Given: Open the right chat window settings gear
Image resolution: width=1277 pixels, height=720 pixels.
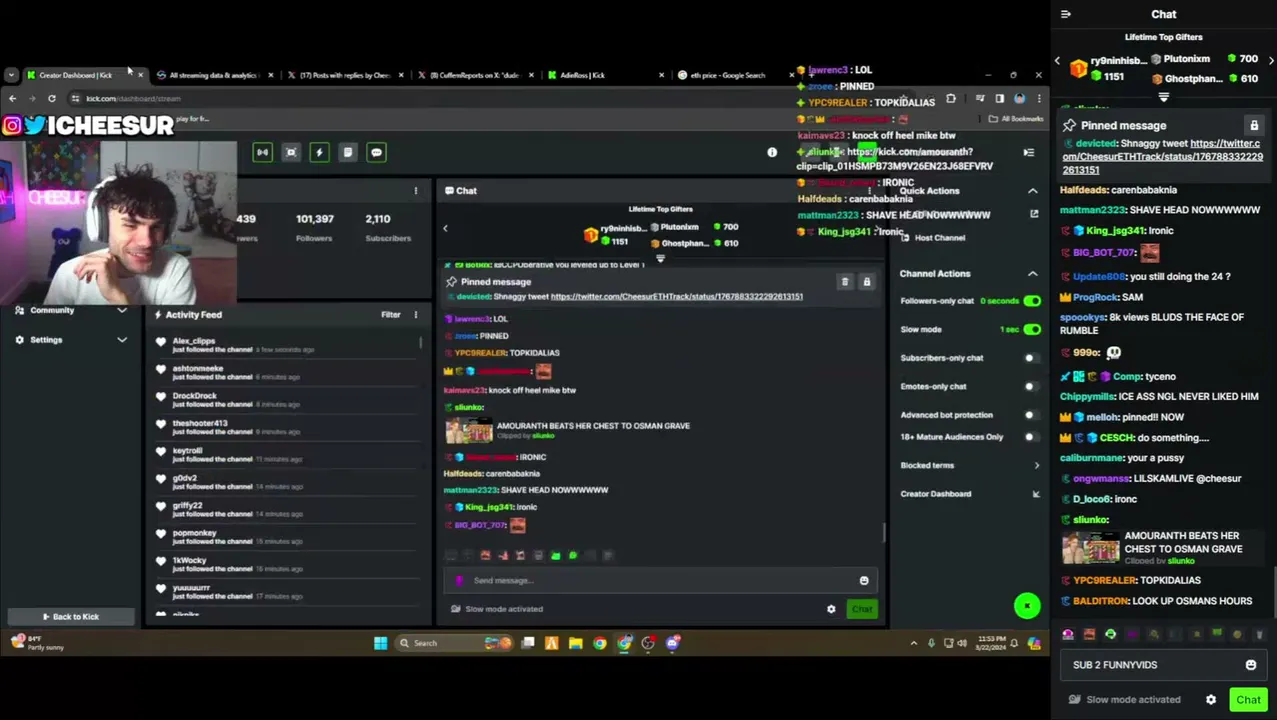Looking at the screenshot, I should click(x=1211, y=700).
